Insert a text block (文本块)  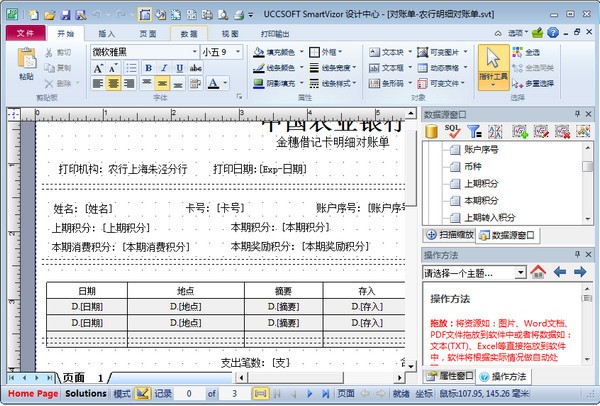pyautogui.click(x=386, y=52)
